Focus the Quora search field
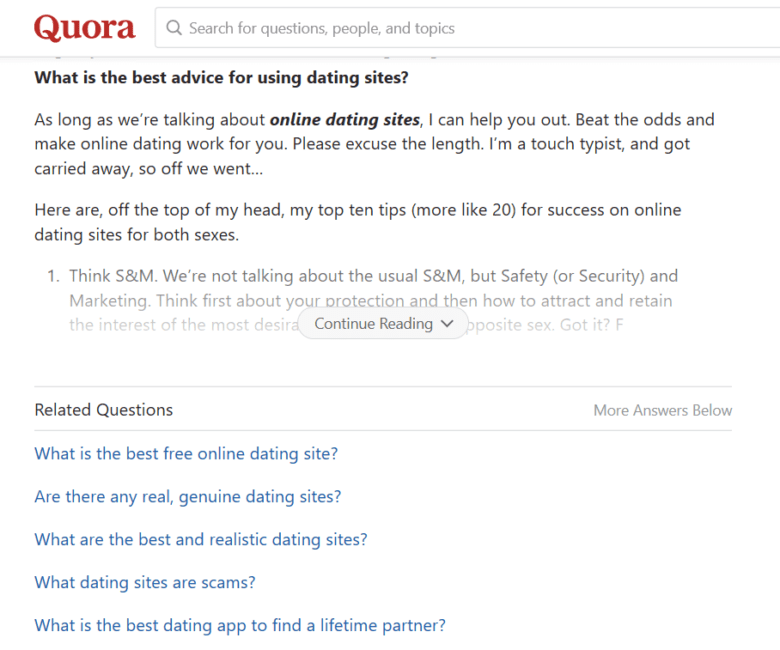Screen dimensions: 780x650 coord(468,28)
